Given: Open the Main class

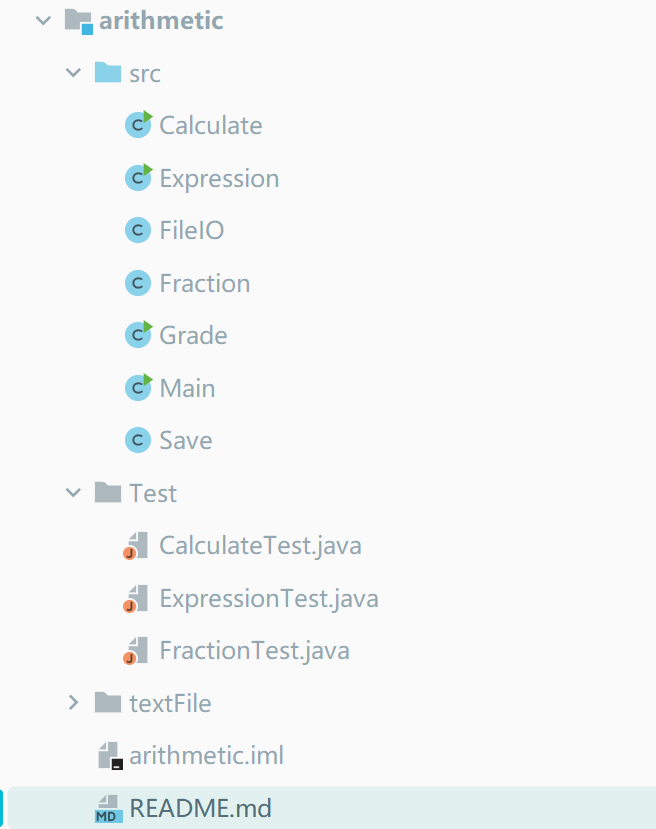Looking at the screenshot, I should 187,388.
